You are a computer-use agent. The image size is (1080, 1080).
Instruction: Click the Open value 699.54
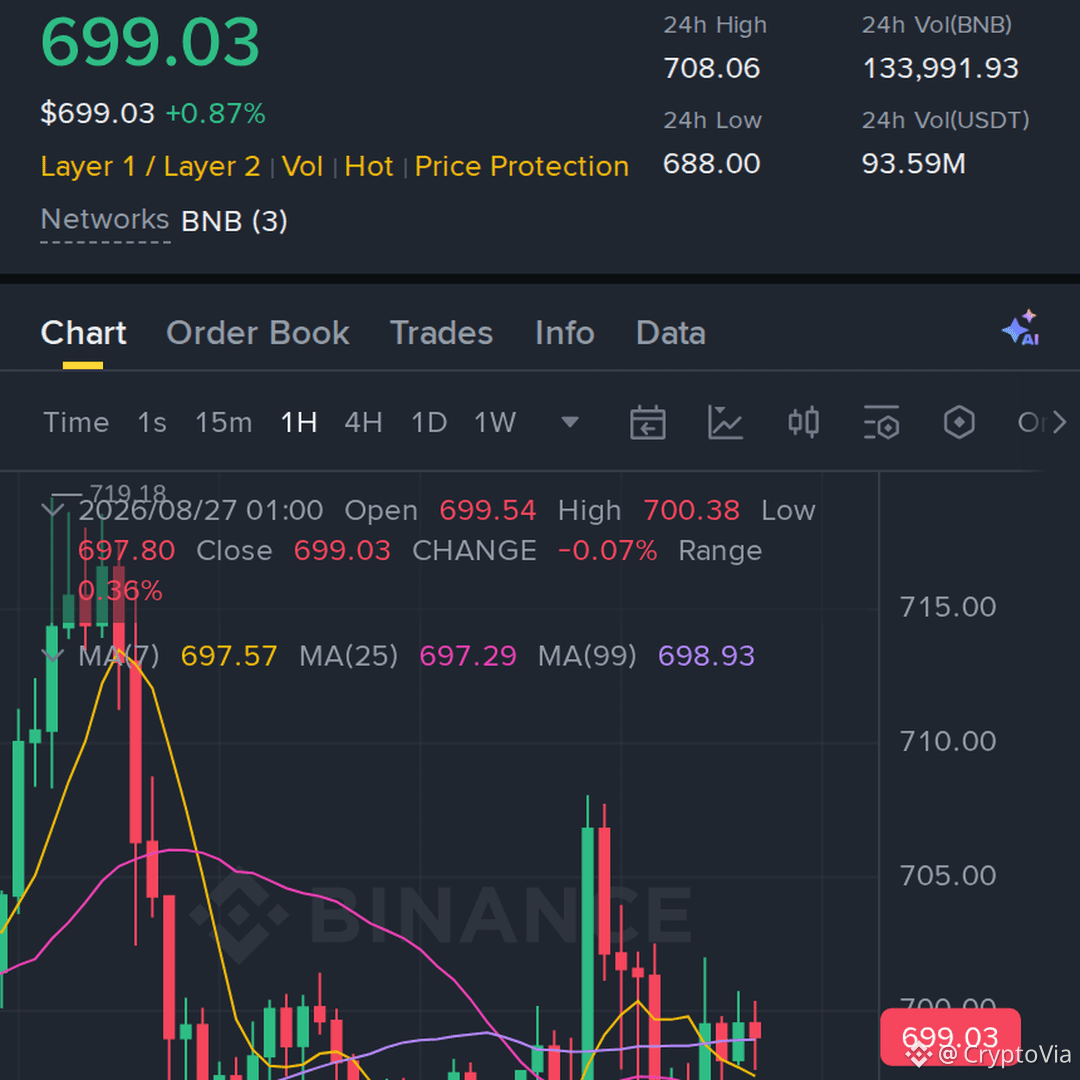point(488,510)
